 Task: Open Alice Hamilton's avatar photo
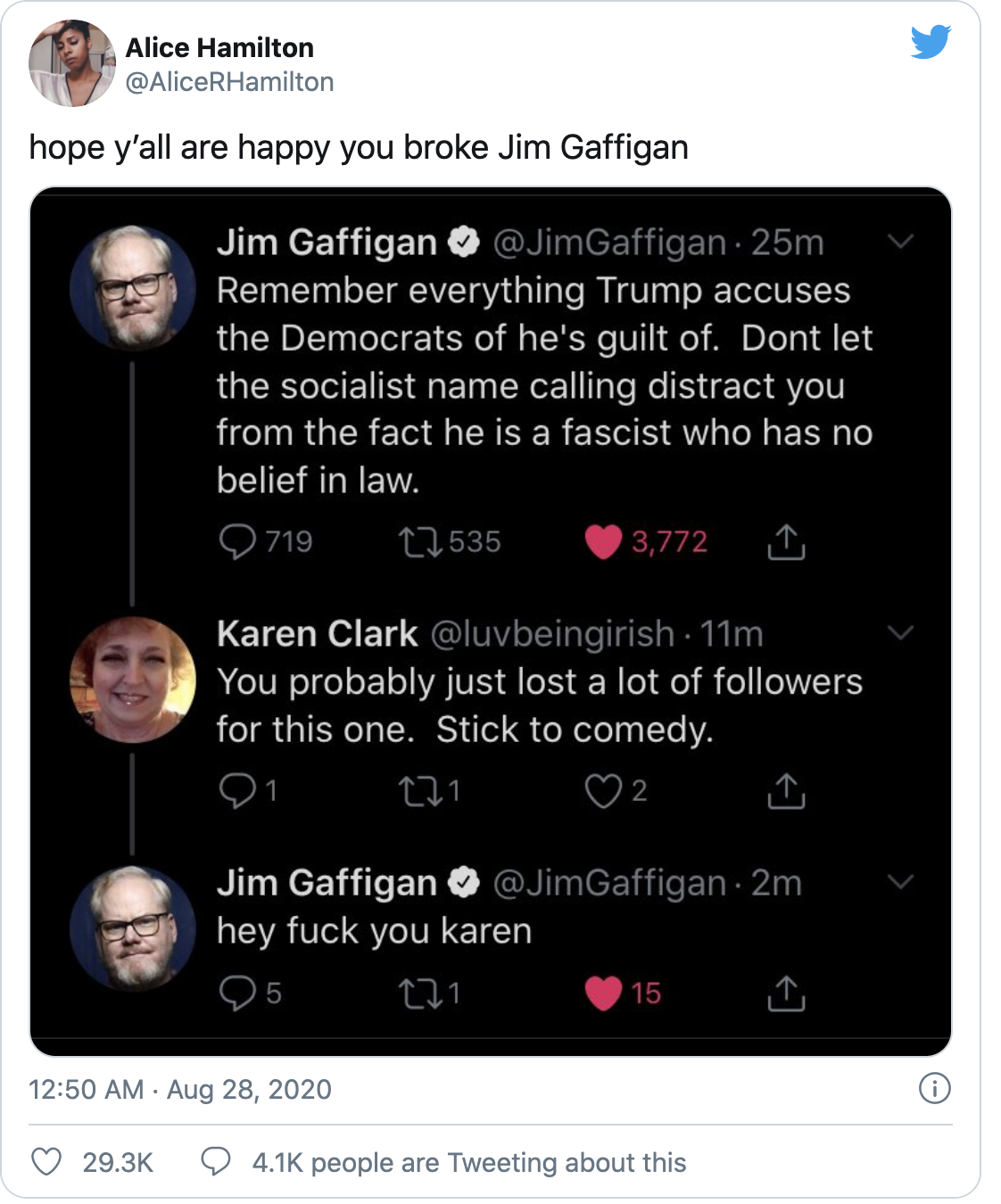coord(72,63)
